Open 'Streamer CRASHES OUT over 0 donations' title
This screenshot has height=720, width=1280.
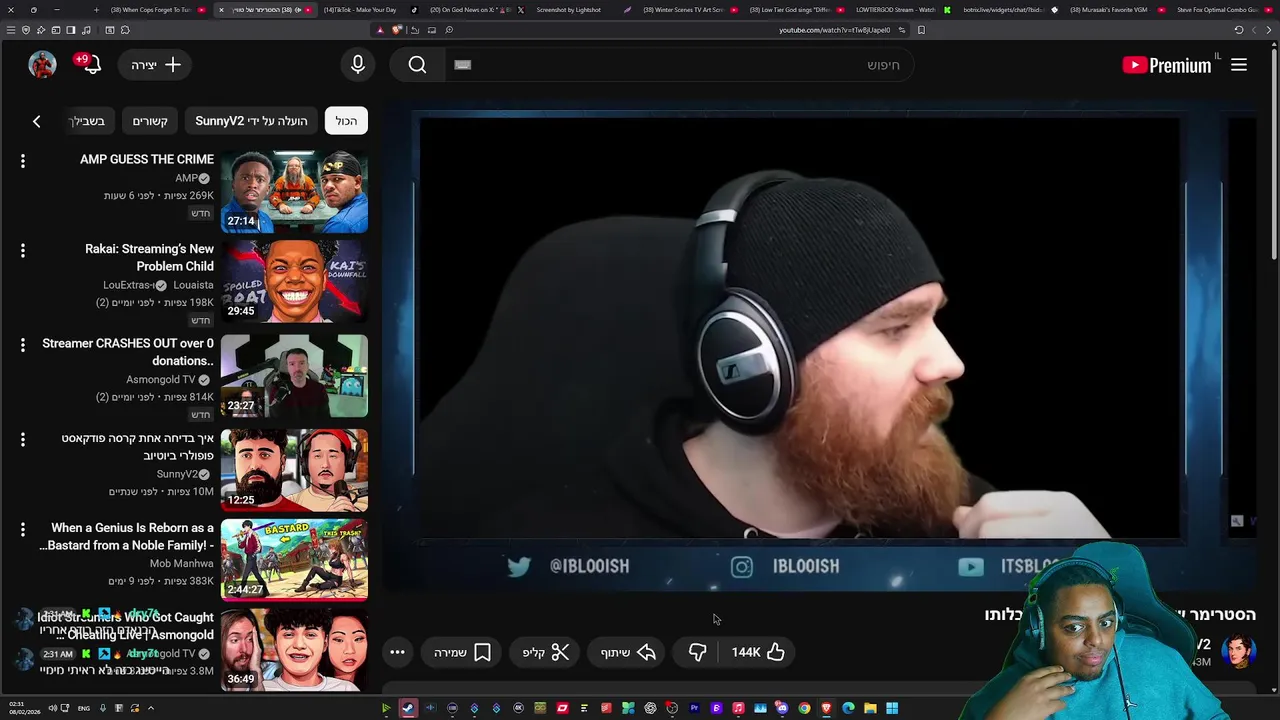coord(128,352)
